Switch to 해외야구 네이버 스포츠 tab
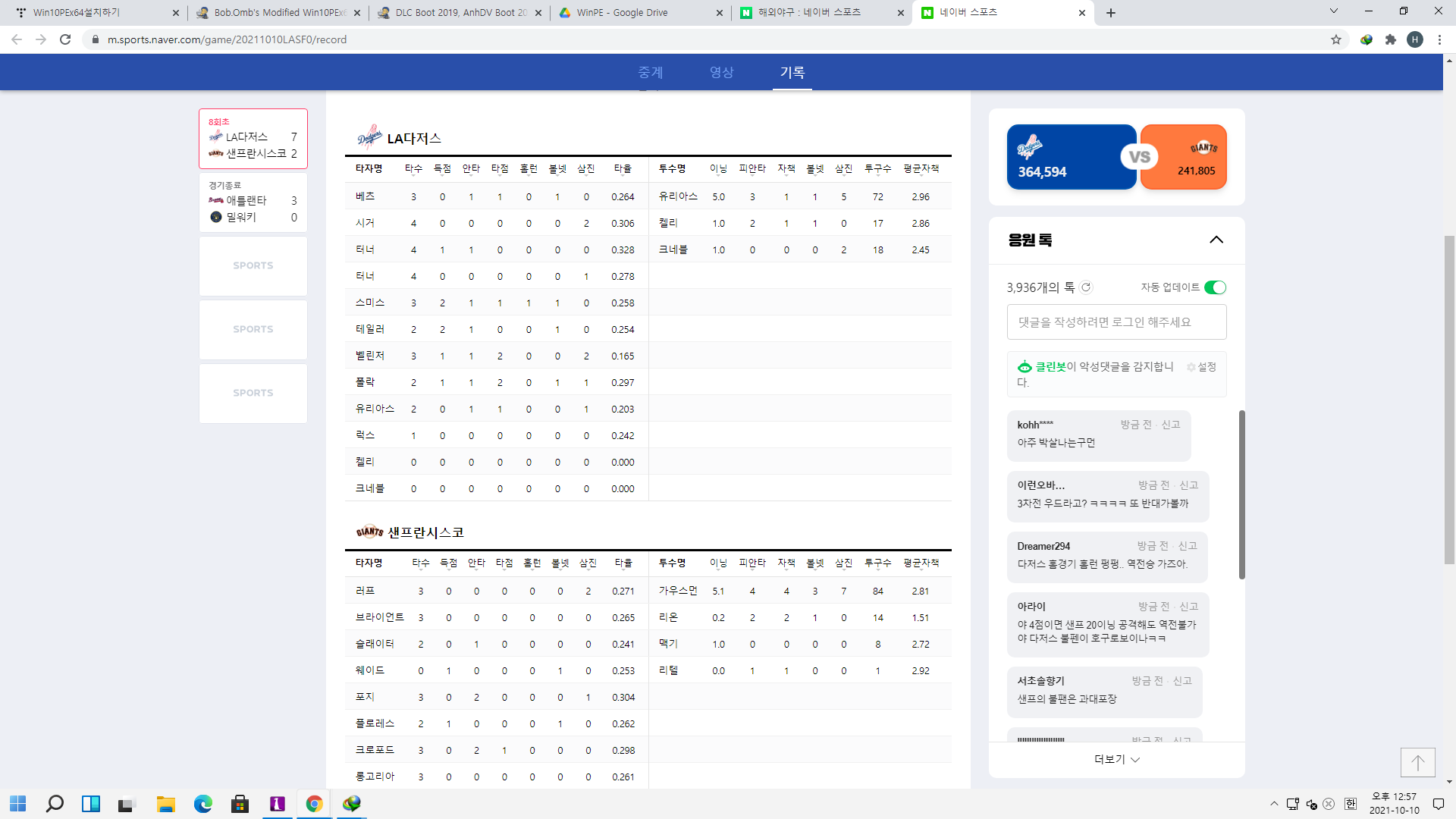Image resolution: width=1456 pixels, height=819 pixels. pyautogui.click(x=822, y=13)
